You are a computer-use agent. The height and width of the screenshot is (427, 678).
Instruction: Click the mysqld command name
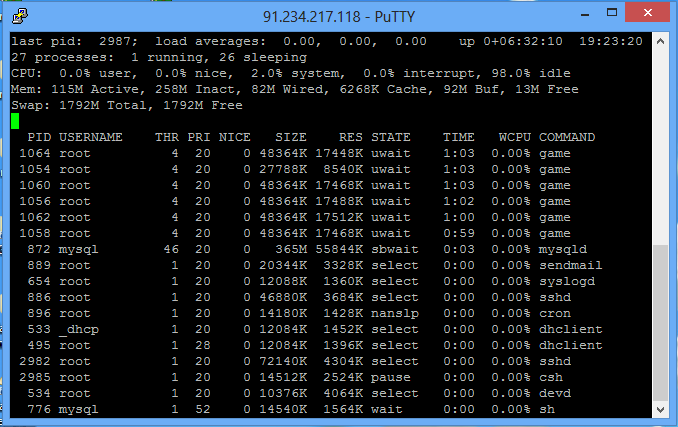[x=563, y=249]
